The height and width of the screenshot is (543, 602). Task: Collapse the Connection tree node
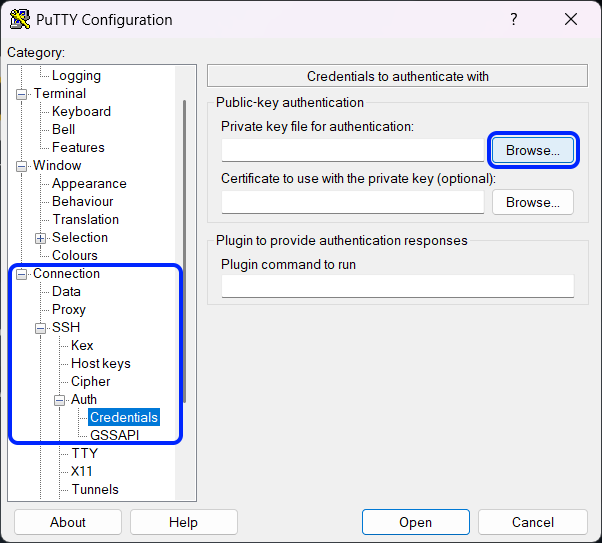point(22,274)
